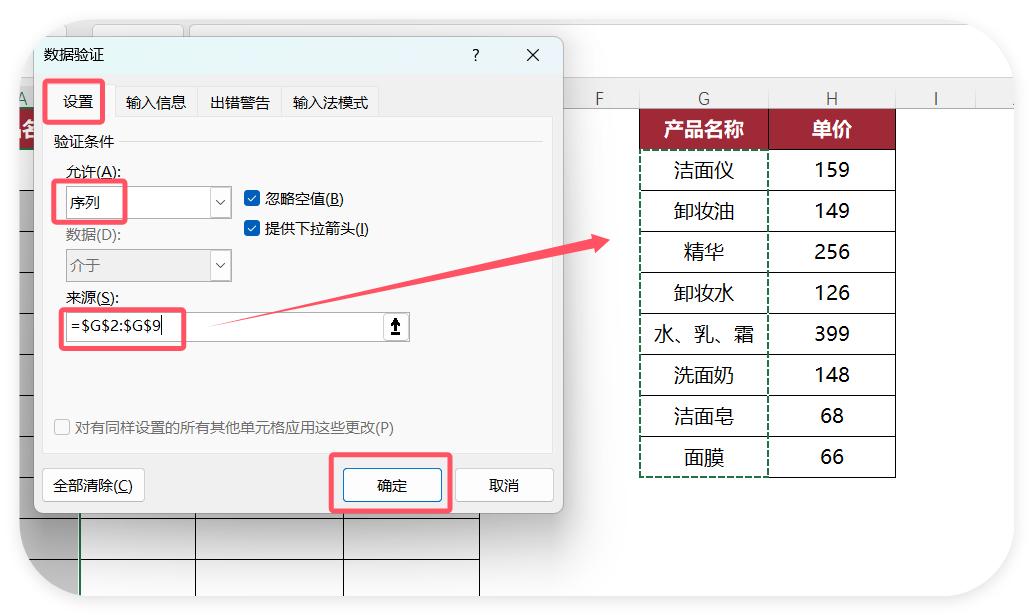Close the Data Validation dialog
The image size is (1033, 615).
coord(533,55)
